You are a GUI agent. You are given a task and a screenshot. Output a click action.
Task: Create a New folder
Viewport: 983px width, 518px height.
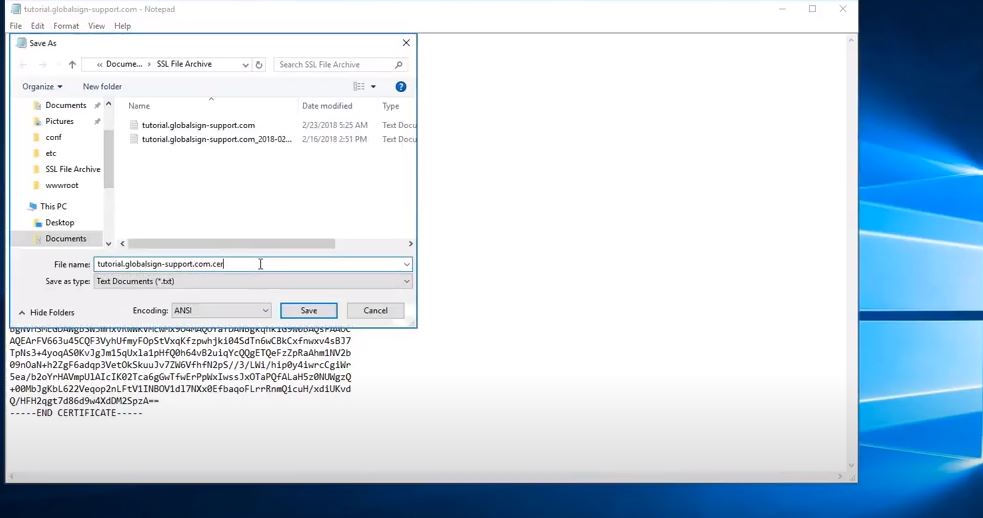coord(102,87)
